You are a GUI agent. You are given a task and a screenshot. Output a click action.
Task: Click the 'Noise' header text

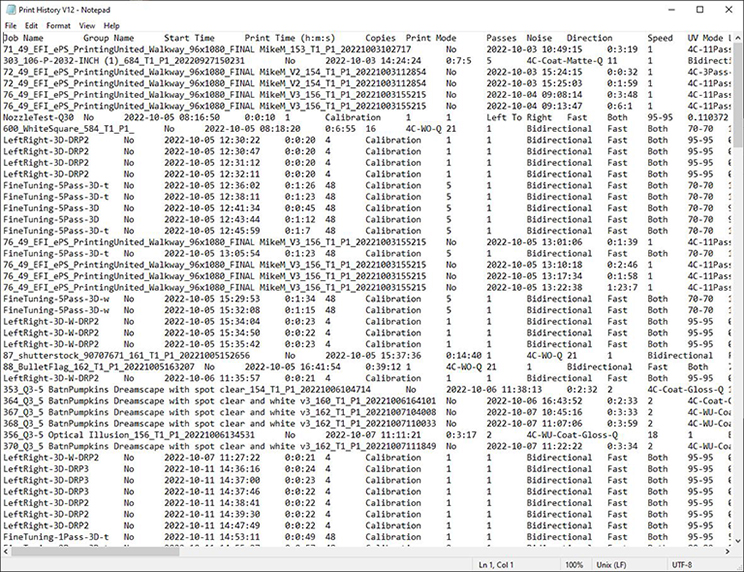(x=539, y=38)
